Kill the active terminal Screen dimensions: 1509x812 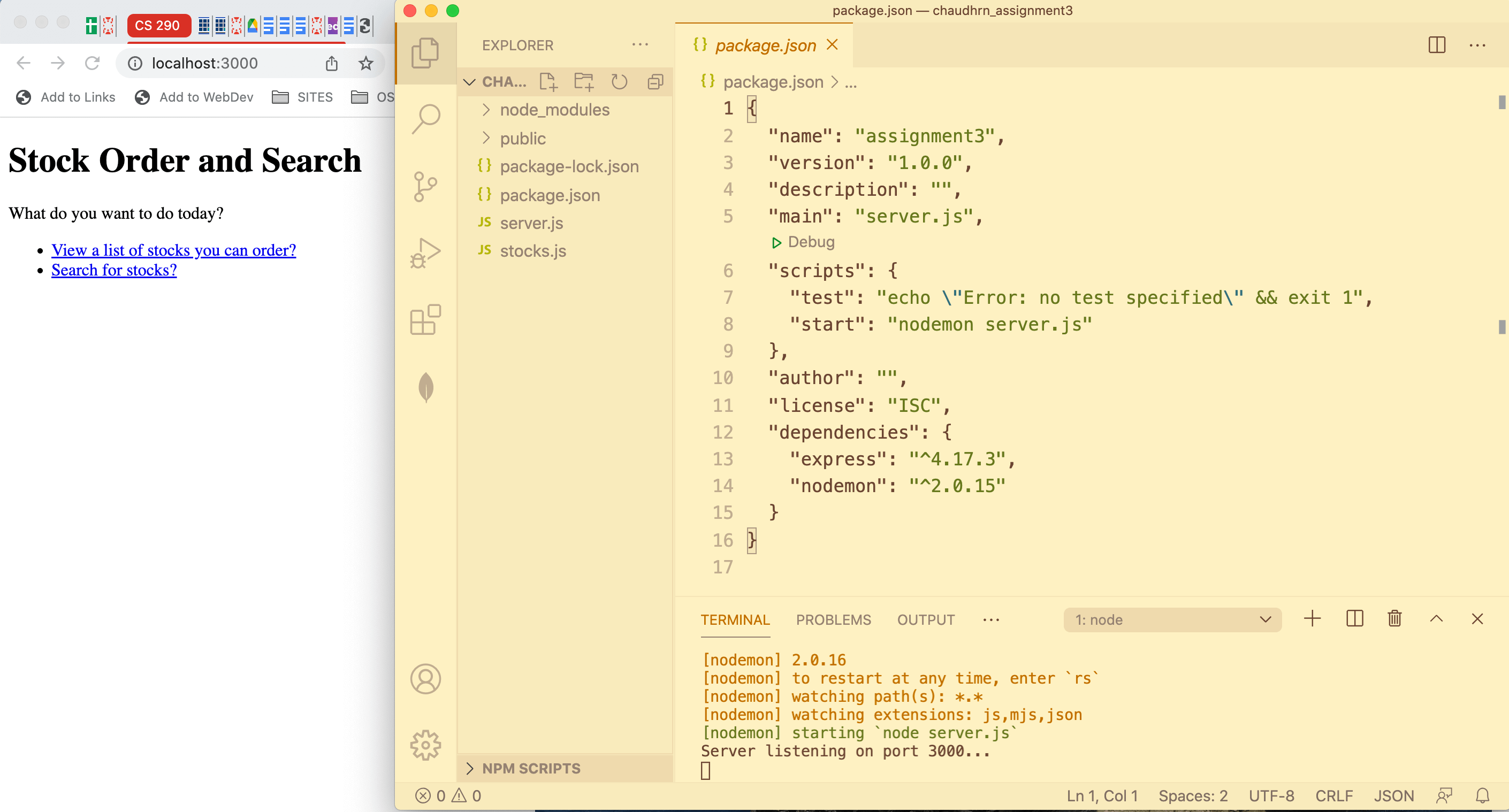[1394, 619]
